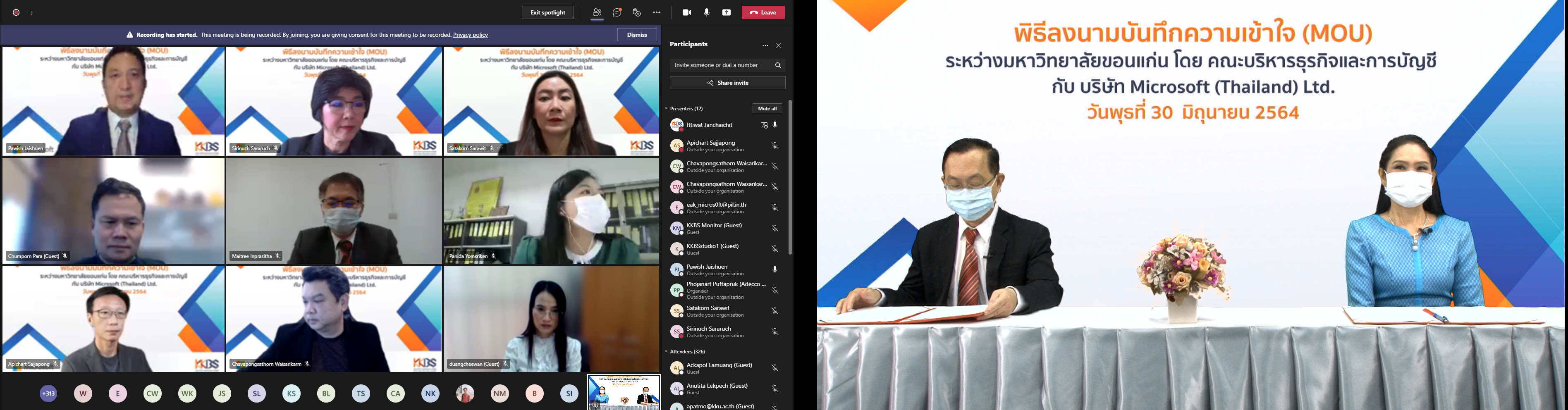Viewport: 1568px width, 410px height.
Task: Click mic icon for Pawish Jaishuen in list
Action: pos(775,269)
